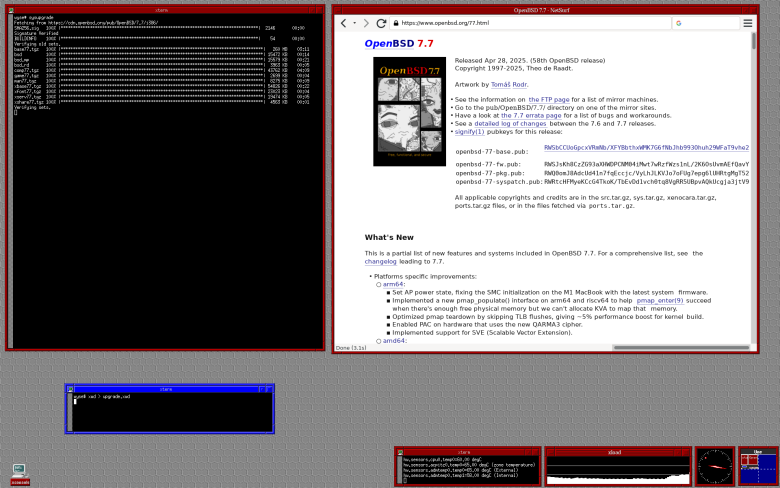Switch to the pager's bottom-left desktop page

coord(750,476)
